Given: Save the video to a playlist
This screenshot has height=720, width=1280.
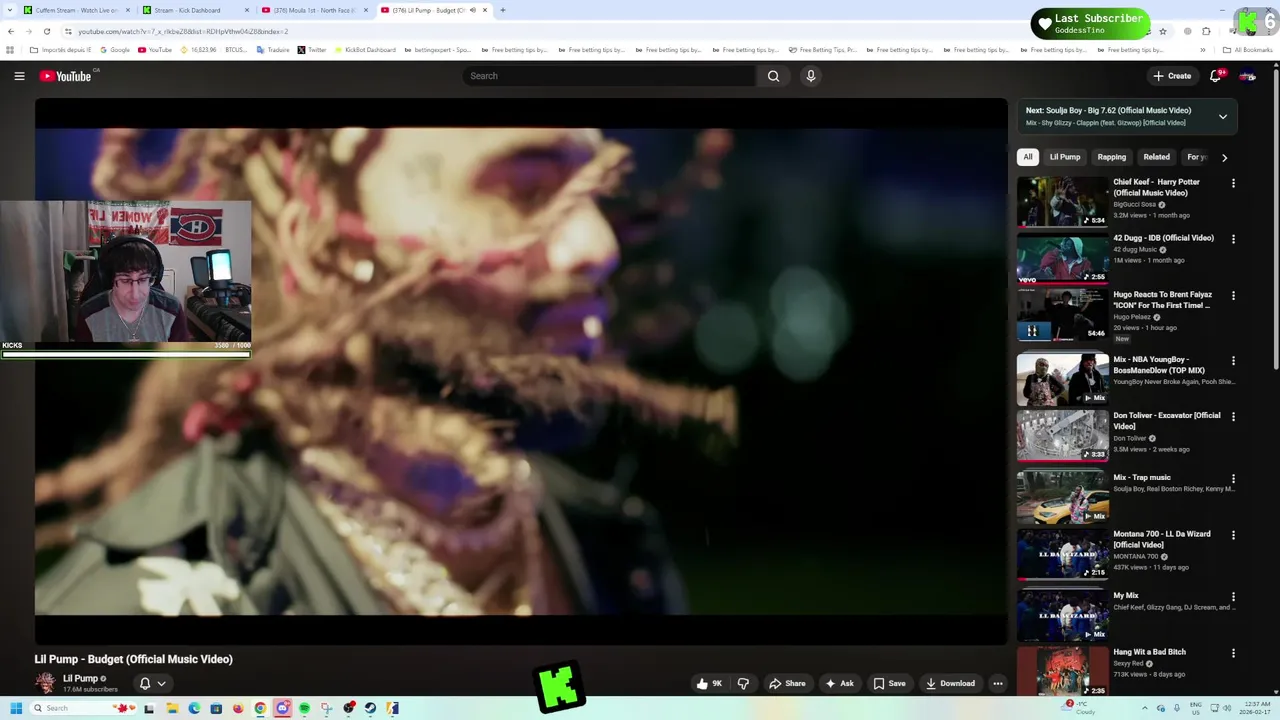Looking at the screenshot, I should pyautogui.click(x=889, y=684).
